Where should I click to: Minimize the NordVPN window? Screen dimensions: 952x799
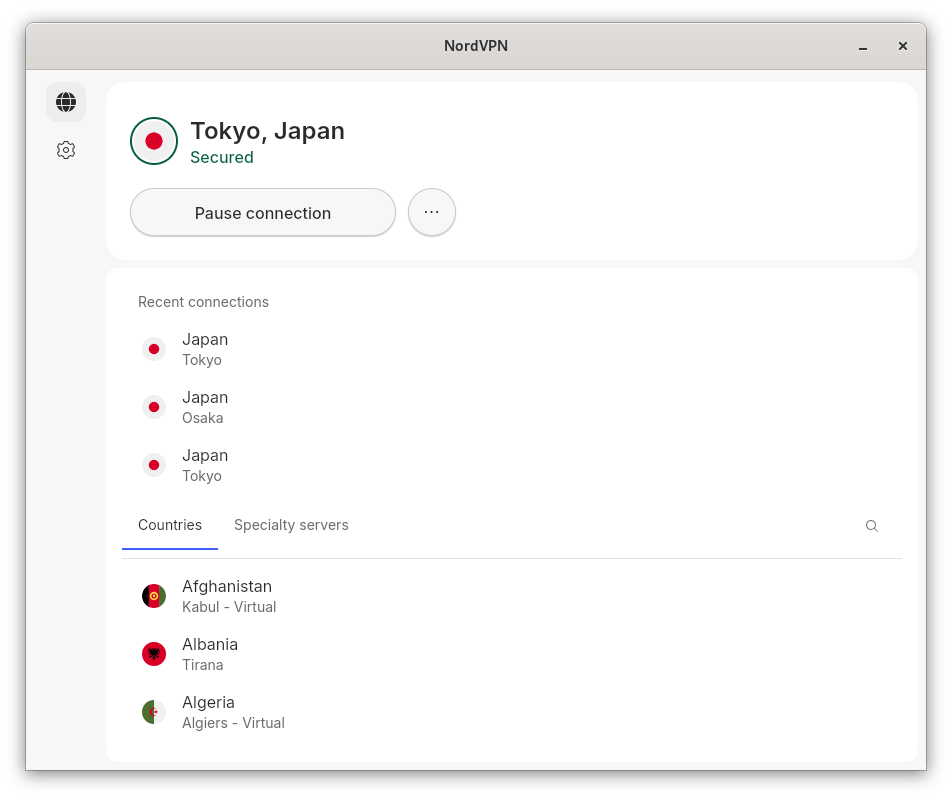click(863, 47)
